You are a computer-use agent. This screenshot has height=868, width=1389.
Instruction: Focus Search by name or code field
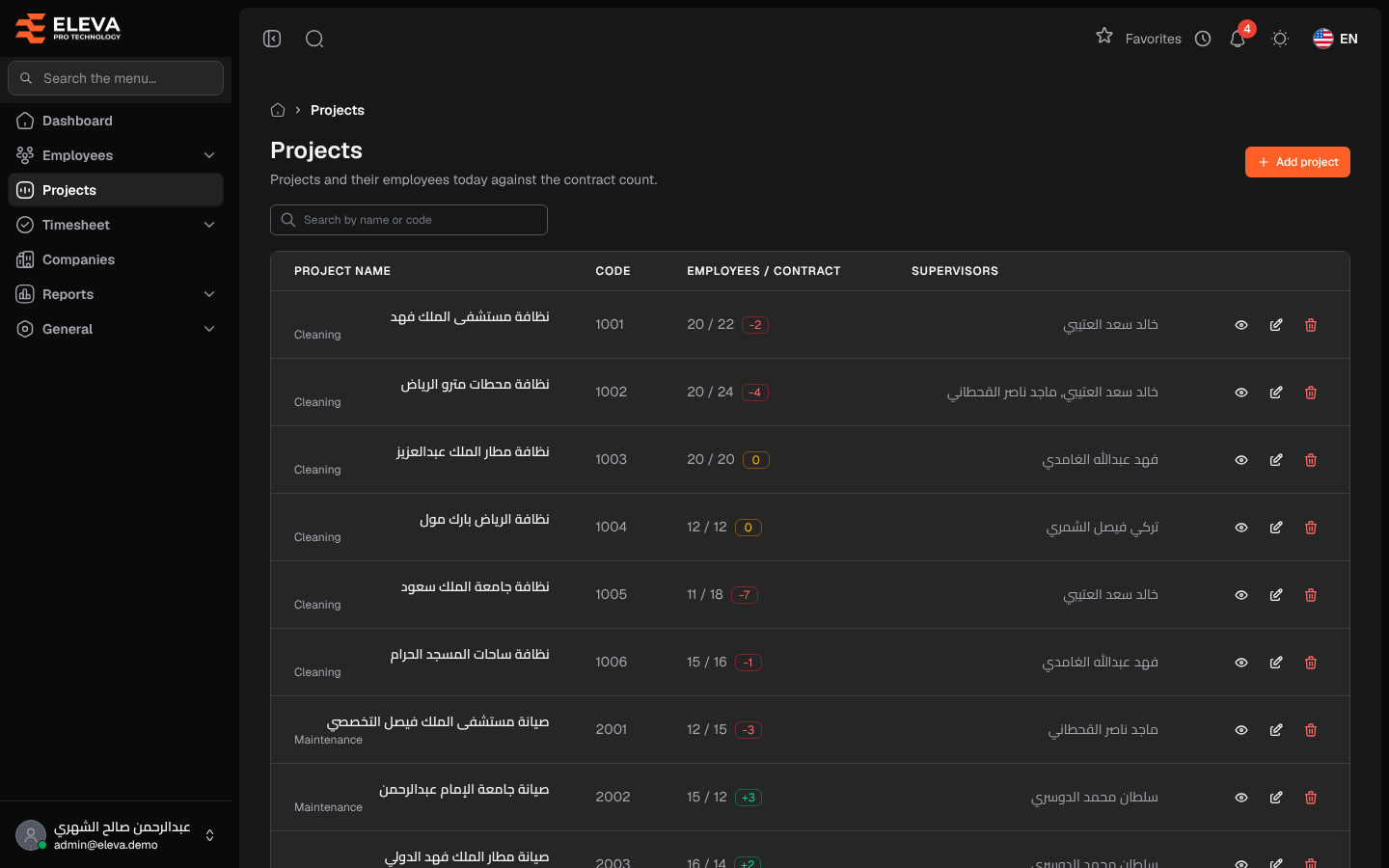coord(409,220)
